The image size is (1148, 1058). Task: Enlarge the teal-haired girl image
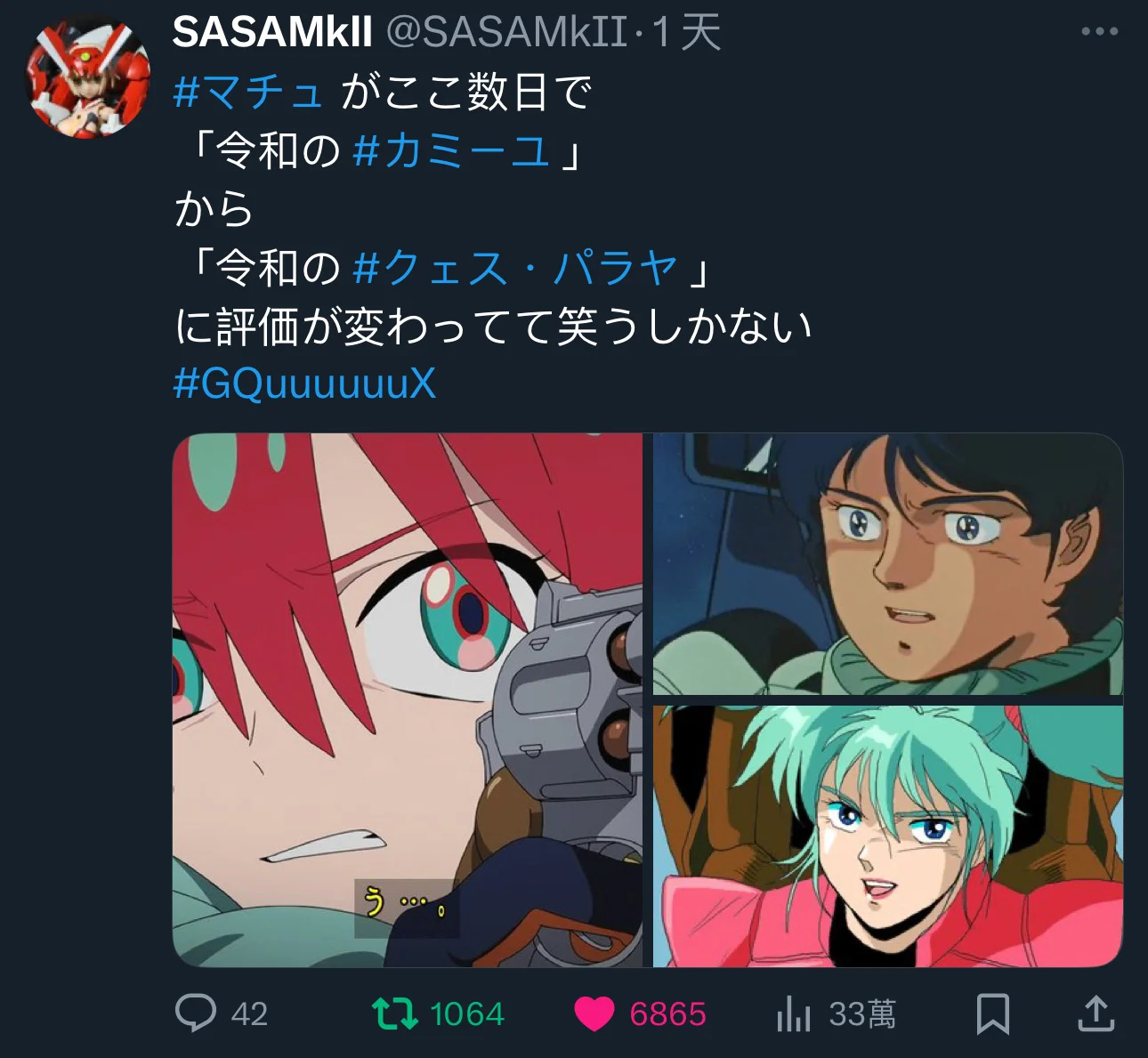[888, 836]
